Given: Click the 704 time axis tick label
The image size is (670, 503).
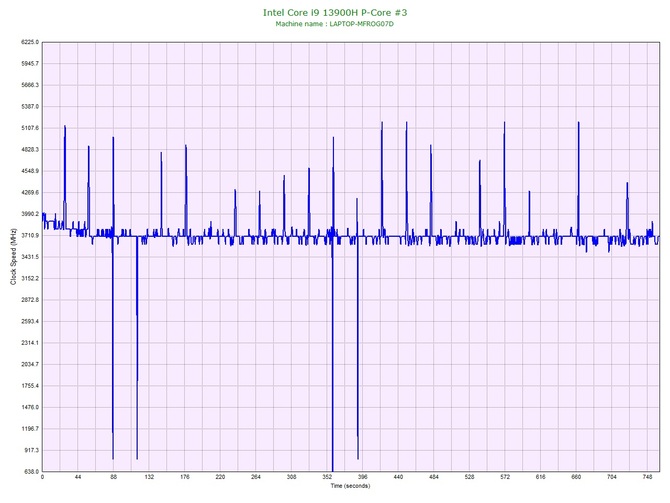Looking at the screenshot, I should pos(612,477).
